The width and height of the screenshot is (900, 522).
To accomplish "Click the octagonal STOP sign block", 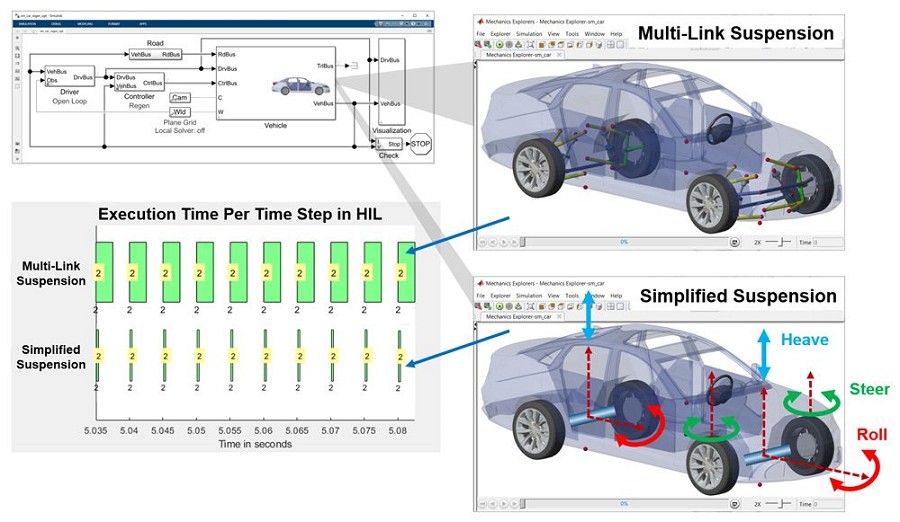I will 421,143.
